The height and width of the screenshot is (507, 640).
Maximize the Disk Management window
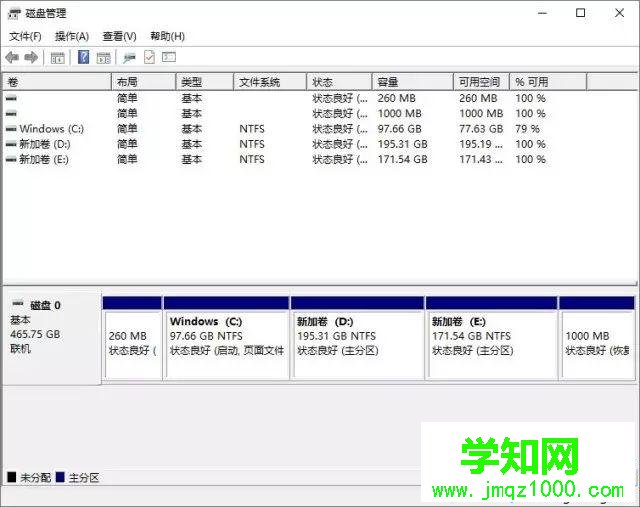tap(580, 13)
